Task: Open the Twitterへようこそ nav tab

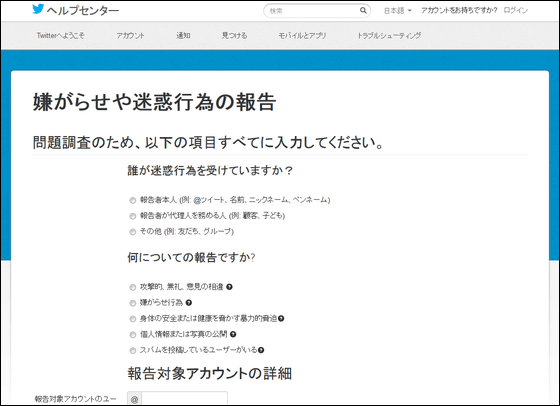Action: click(61, 35)
